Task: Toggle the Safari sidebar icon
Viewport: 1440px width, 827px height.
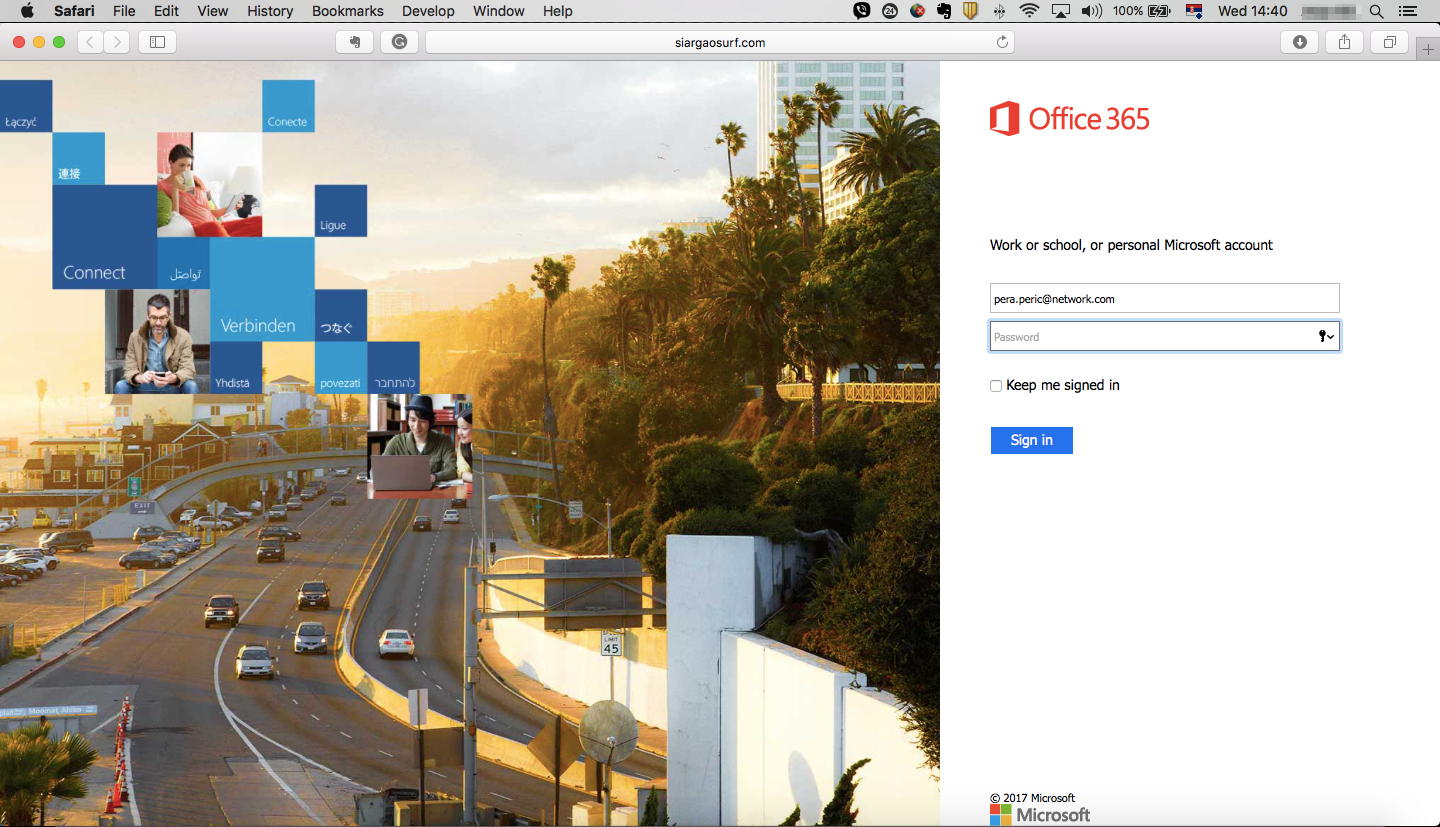Action: point(157,42)
